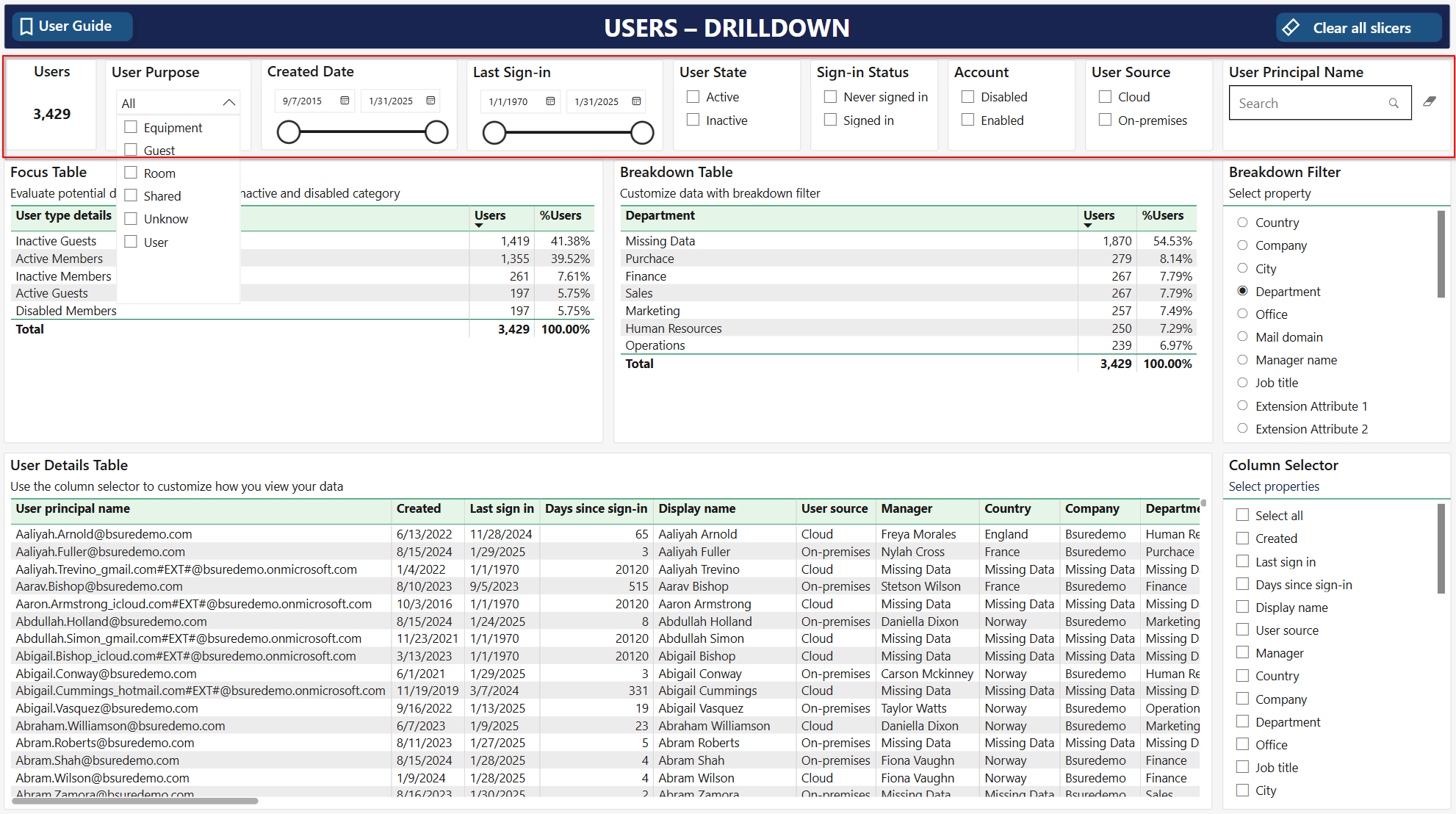Open calendar picker for Created Date end
This screenshot has height=814, width=1456.
pyautogui.click(x=431, y=101)
